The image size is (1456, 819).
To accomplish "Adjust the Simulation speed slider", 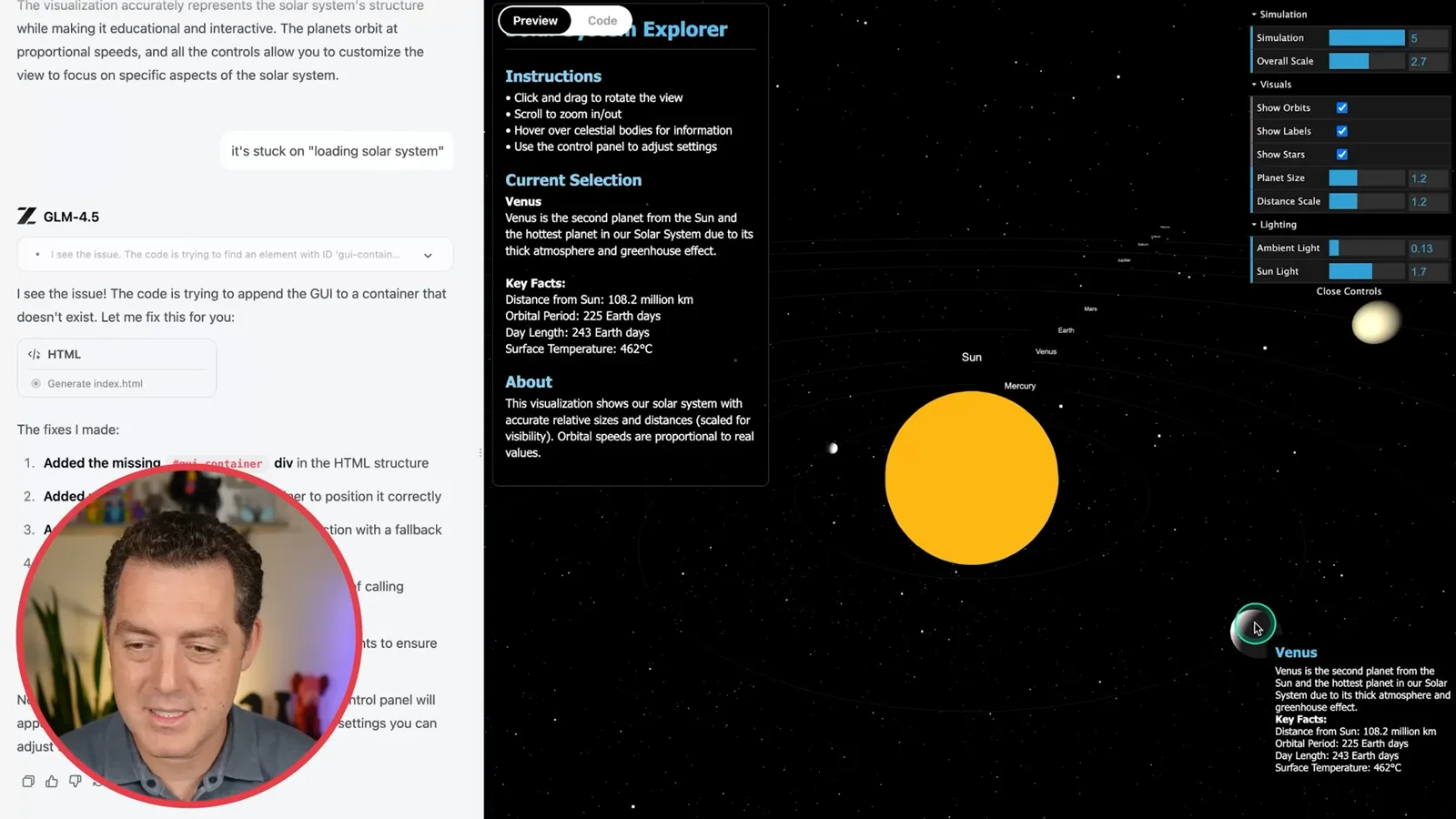I will 1367,37.
